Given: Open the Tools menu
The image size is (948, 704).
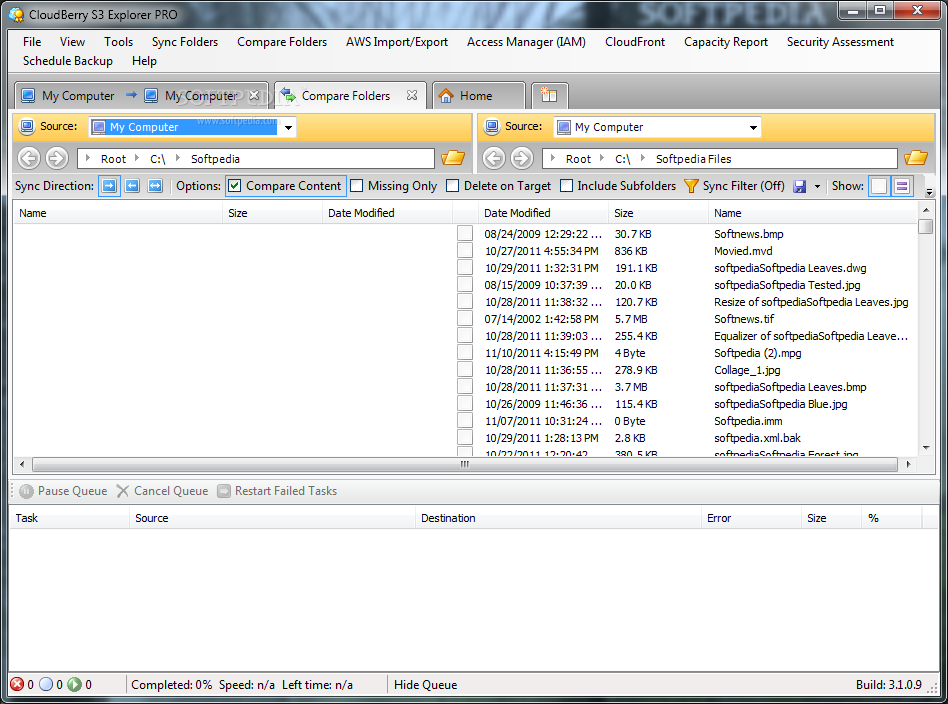Looking at the screenshot, I should 118,42.
